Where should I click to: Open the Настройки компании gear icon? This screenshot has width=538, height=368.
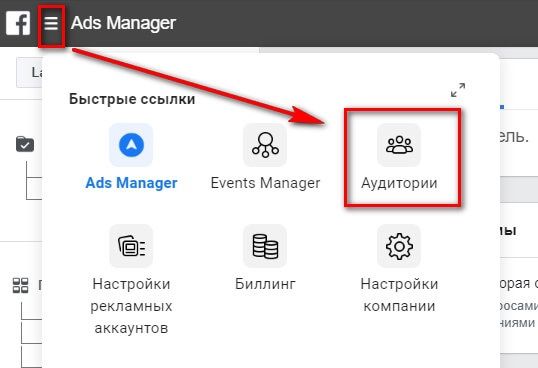[399, 246]
